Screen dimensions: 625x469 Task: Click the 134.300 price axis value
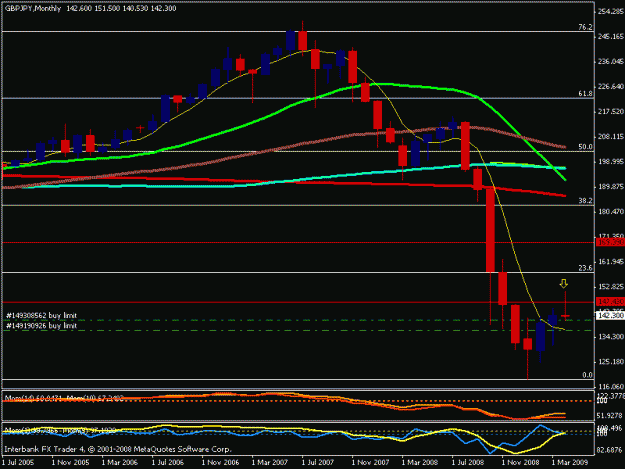click(x=610, y=337)
